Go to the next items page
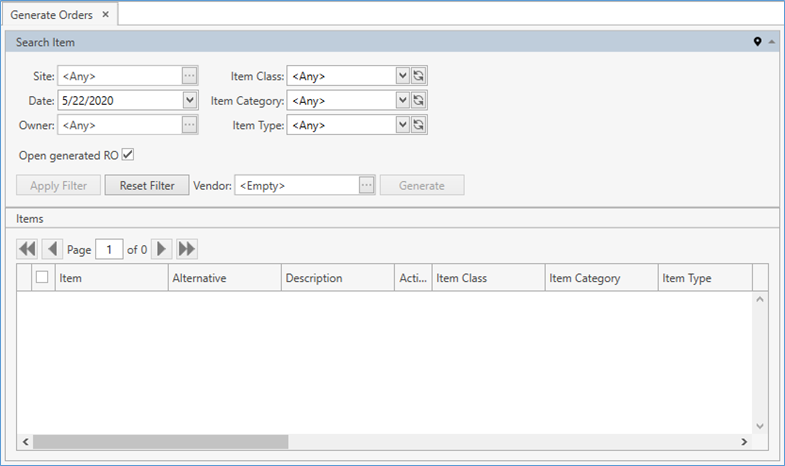The width and height of the screenshot is (785, 466). (161, 249)
